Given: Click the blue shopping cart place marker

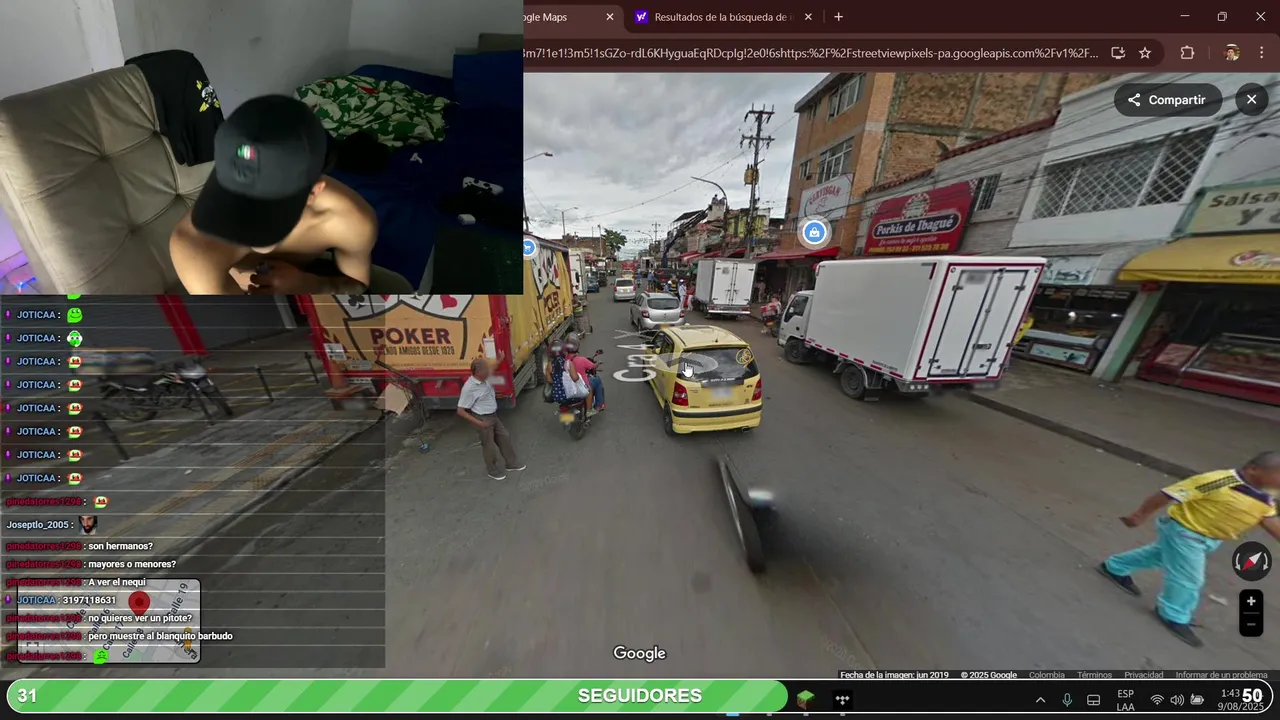Looking at the screenshot, I should 528,247.
